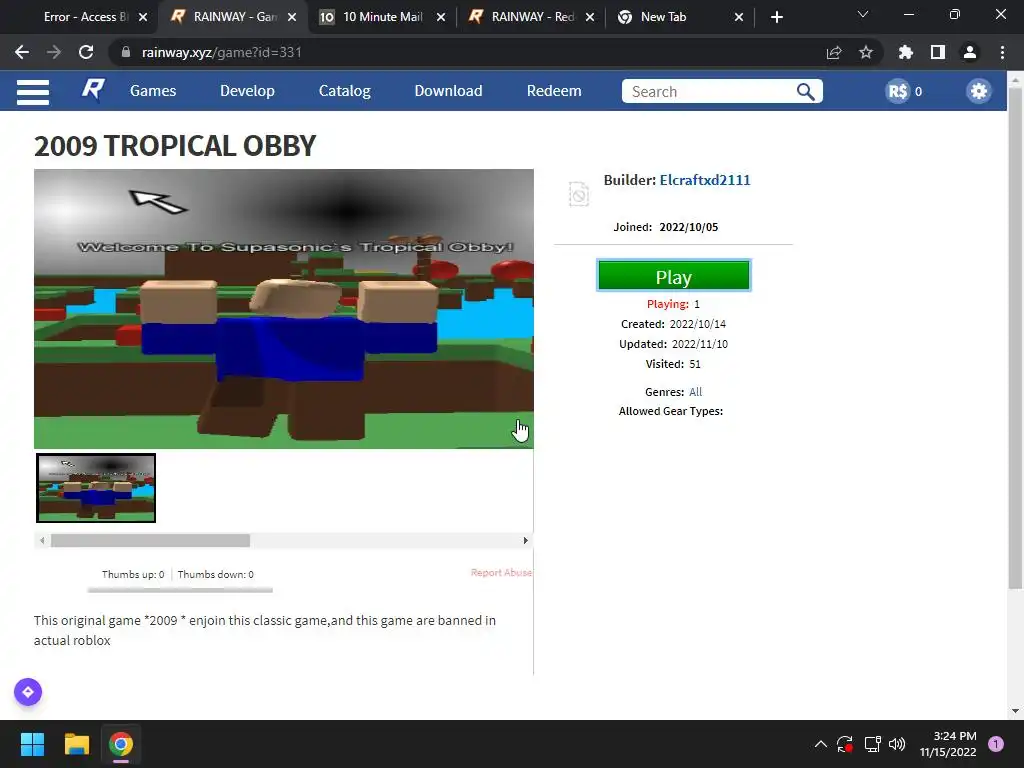Open the Games menu item

(x=153, y=91)
